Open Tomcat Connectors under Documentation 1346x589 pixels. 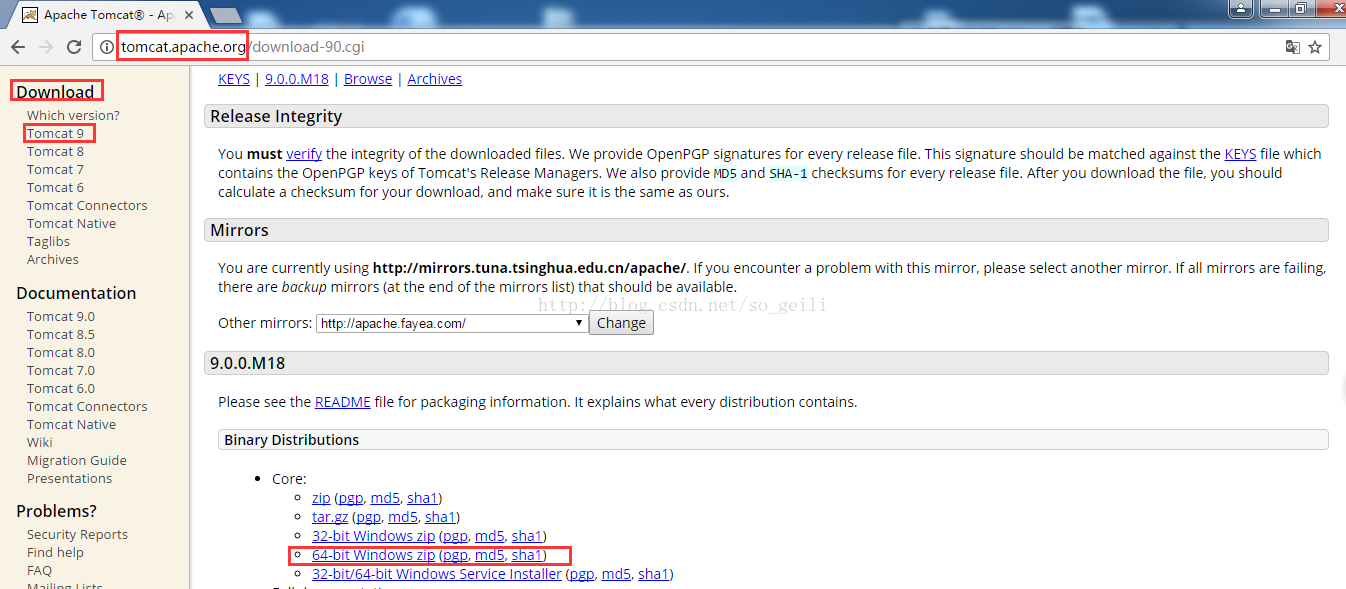coord(87,407)
